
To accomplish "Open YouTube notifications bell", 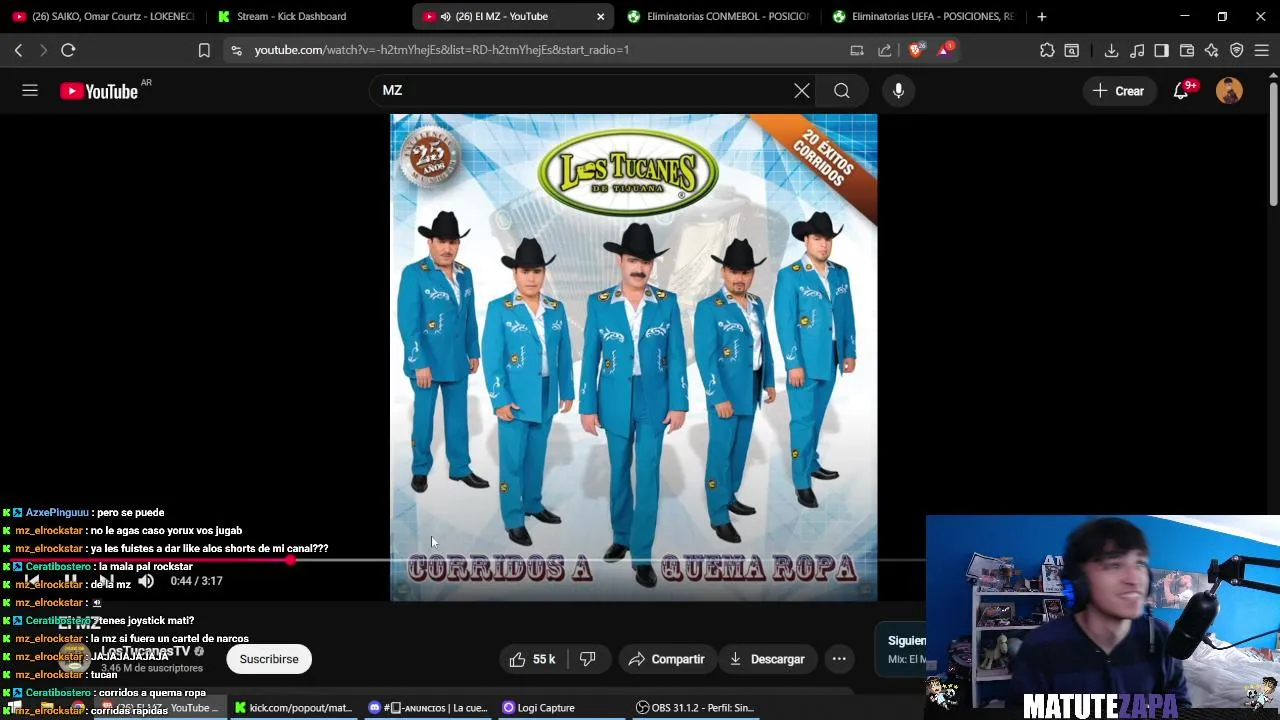I will pyautogui.click(x=1181, y=91).
